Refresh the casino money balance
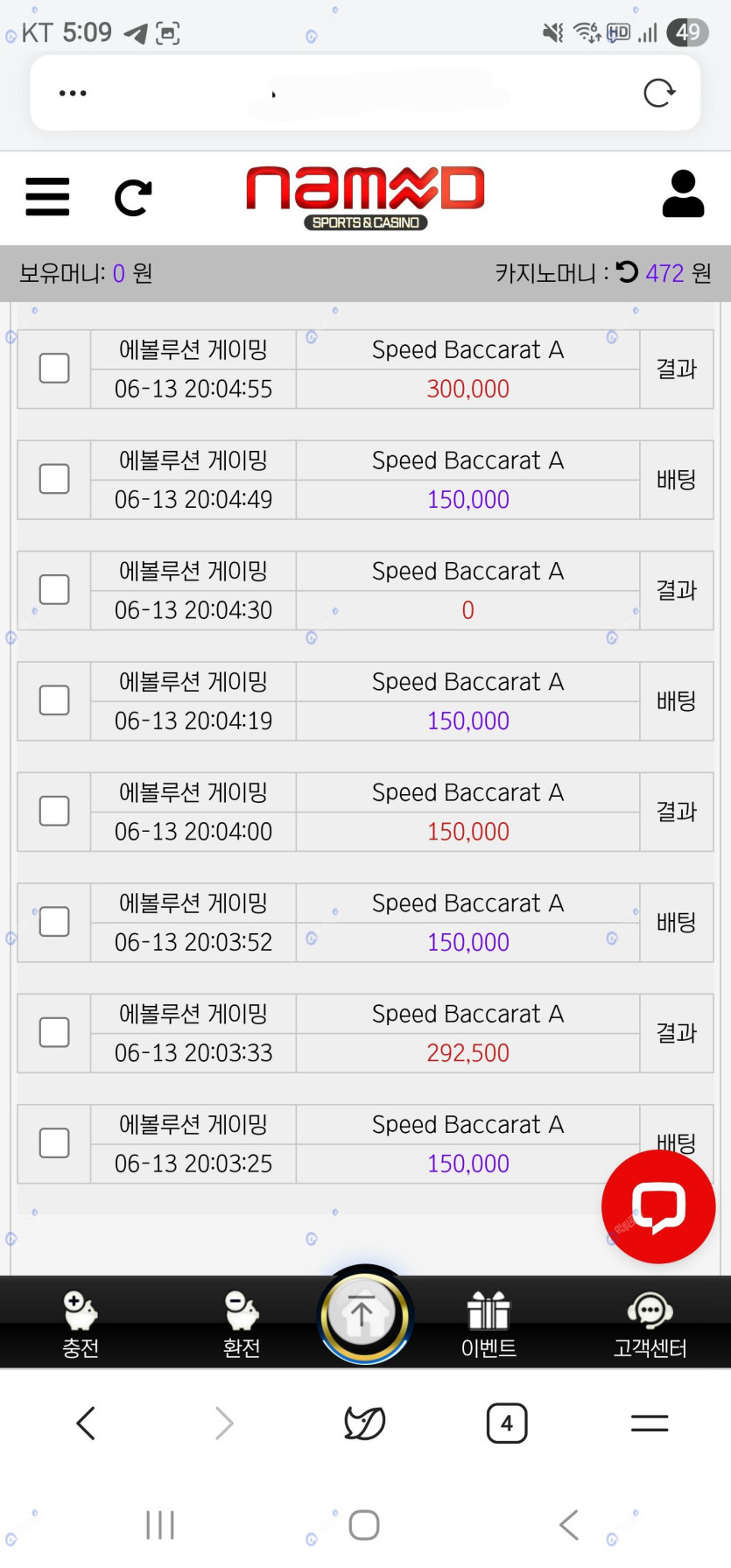Viewport: 731px width, 1568px height. [627, 272]
